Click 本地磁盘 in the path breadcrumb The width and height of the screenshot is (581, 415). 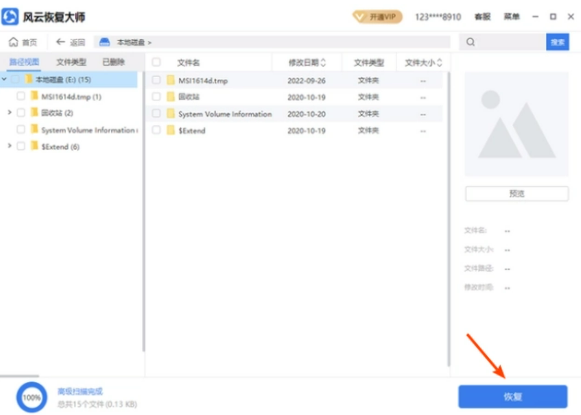click(x=130, y=42)
